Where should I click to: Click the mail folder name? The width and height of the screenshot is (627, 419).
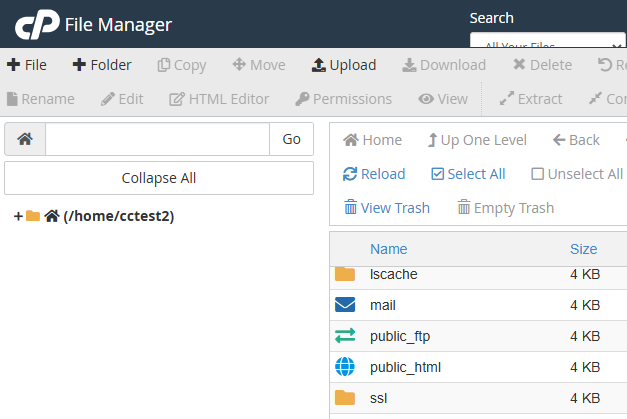point(383,305)
